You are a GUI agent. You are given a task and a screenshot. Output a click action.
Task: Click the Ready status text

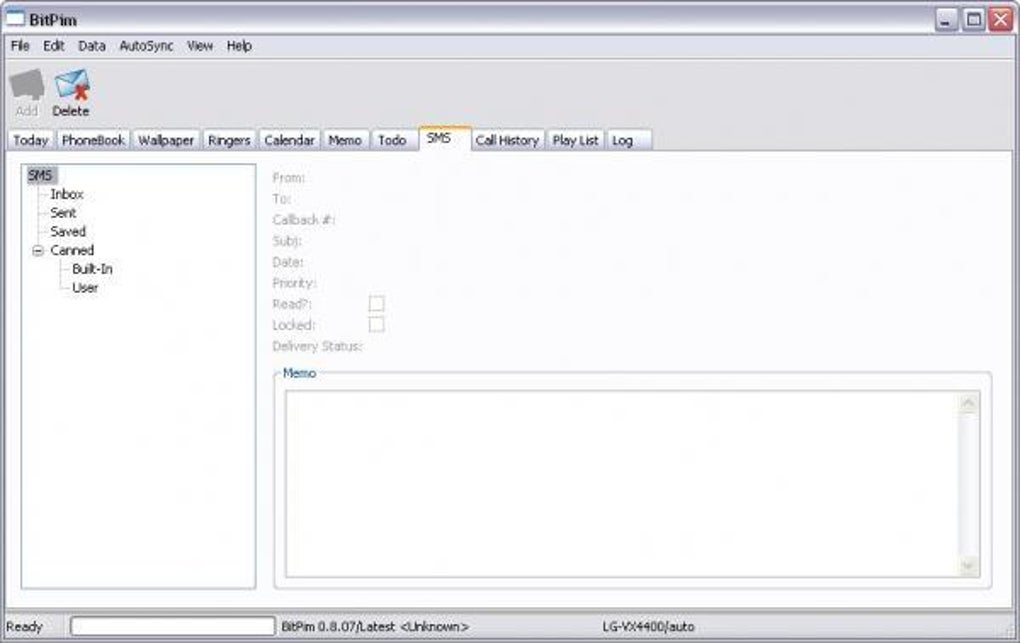(24, 627)
